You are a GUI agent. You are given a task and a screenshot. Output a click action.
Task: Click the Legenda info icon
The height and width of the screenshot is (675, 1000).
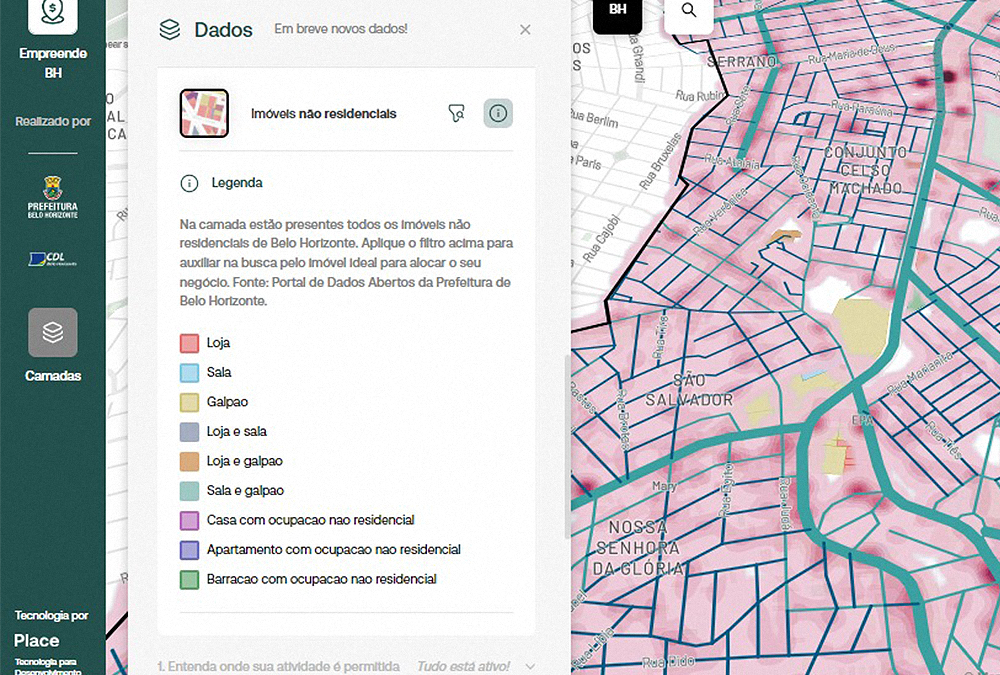tap(189, 183)
